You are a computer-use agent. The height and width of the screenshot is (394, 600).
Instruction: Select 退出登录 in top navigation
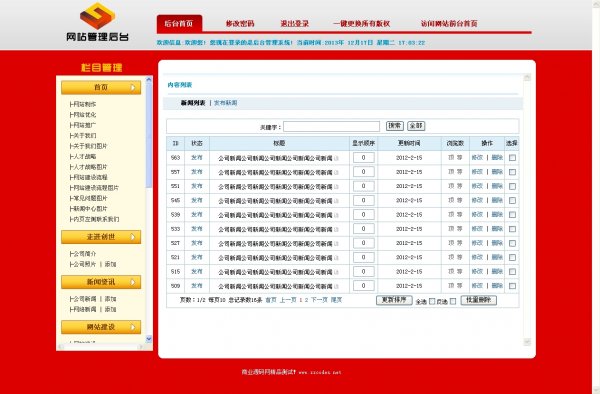click(294, 23)
